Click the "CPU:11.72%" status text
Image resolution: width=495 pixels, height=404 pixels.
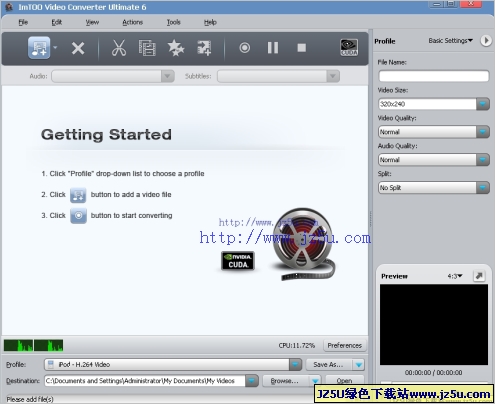[x=297, y=345]
